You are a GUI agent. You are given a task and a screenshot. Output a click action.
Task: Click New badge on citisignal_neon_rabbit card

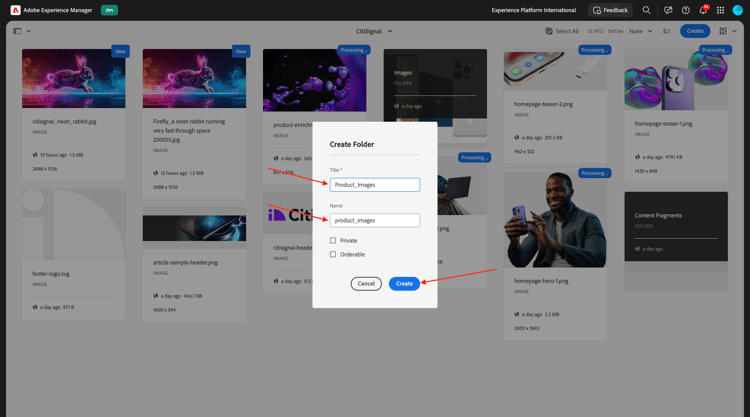(x=121, y=51)
